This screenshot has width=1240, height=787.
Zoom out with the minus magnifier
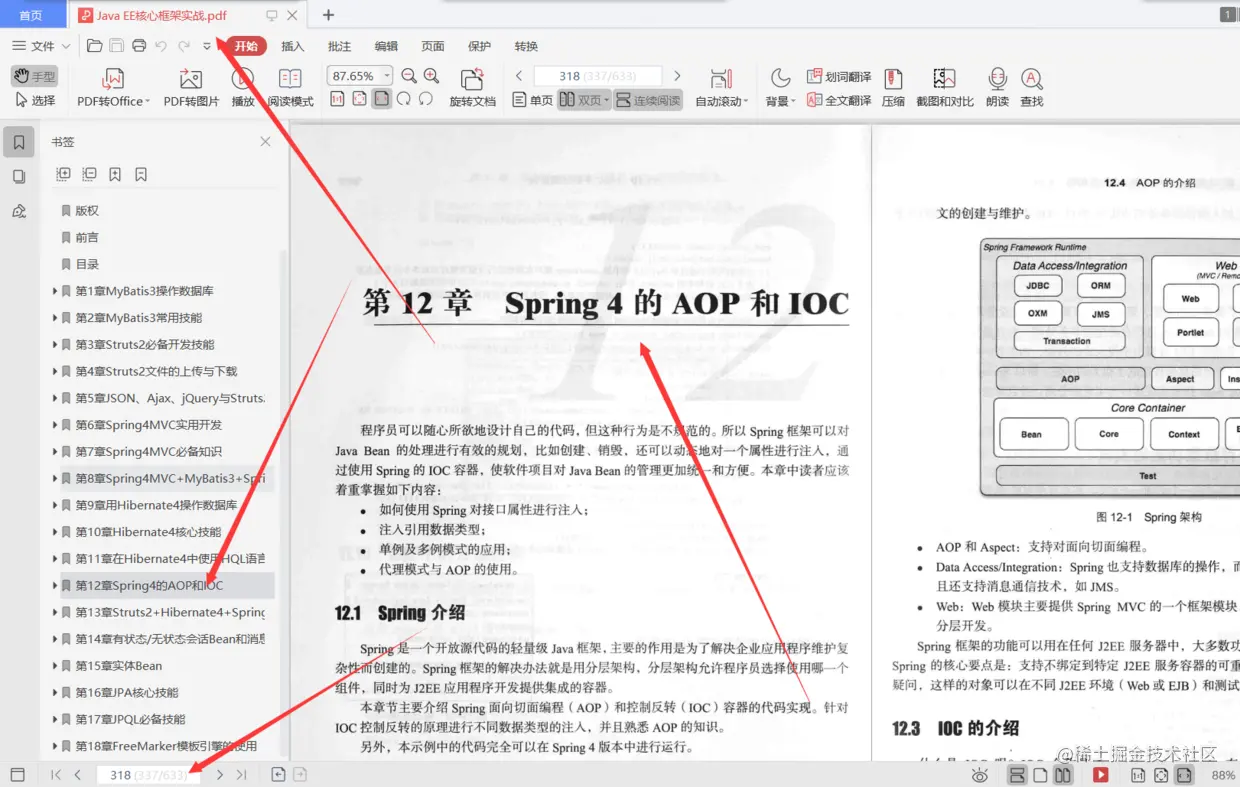click(409, 76)
